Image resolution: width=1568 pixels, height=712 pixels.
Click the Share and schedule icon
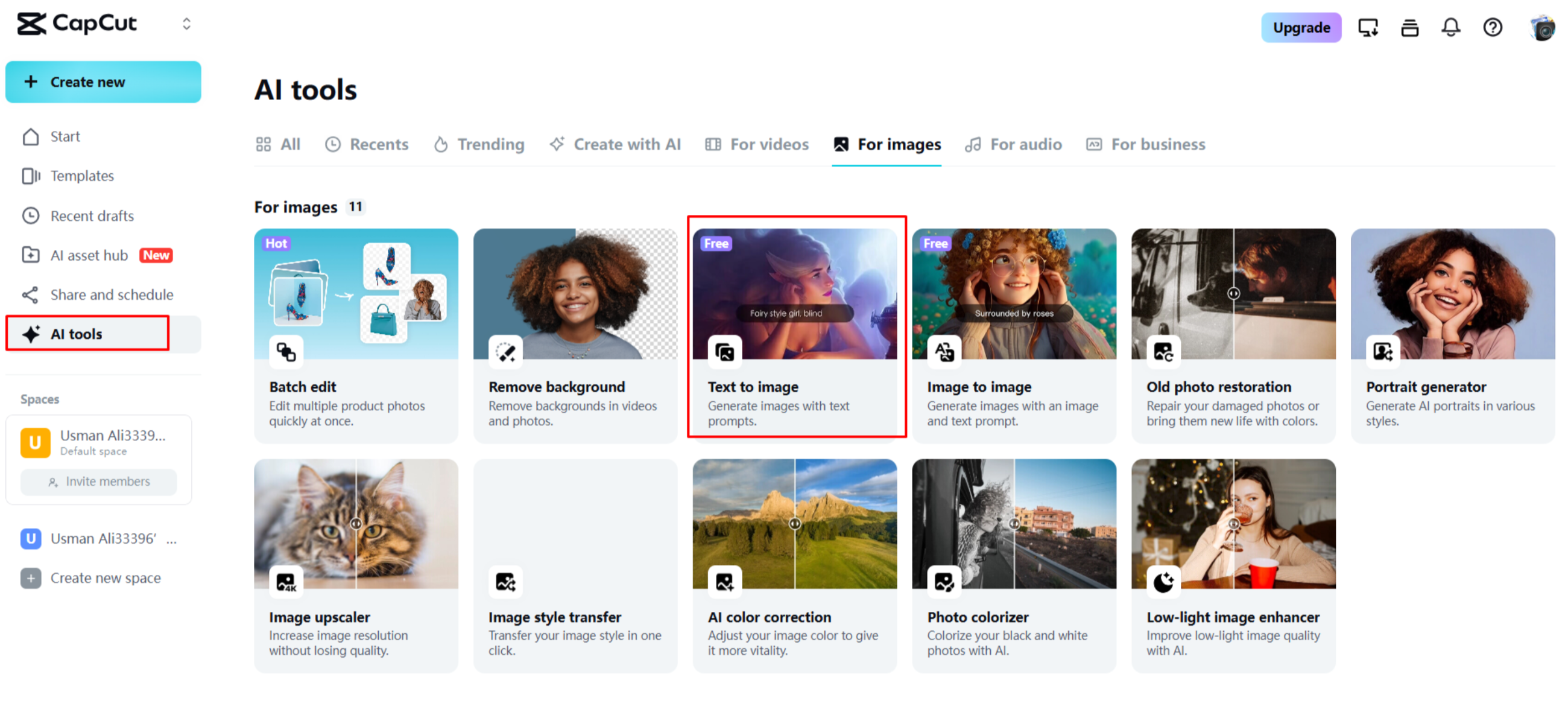31,294
